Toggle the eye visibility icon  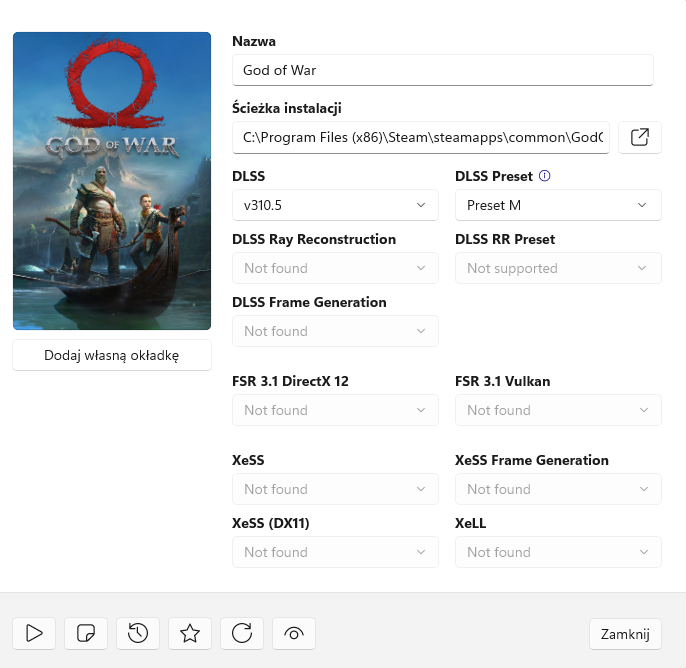point(294,633)
